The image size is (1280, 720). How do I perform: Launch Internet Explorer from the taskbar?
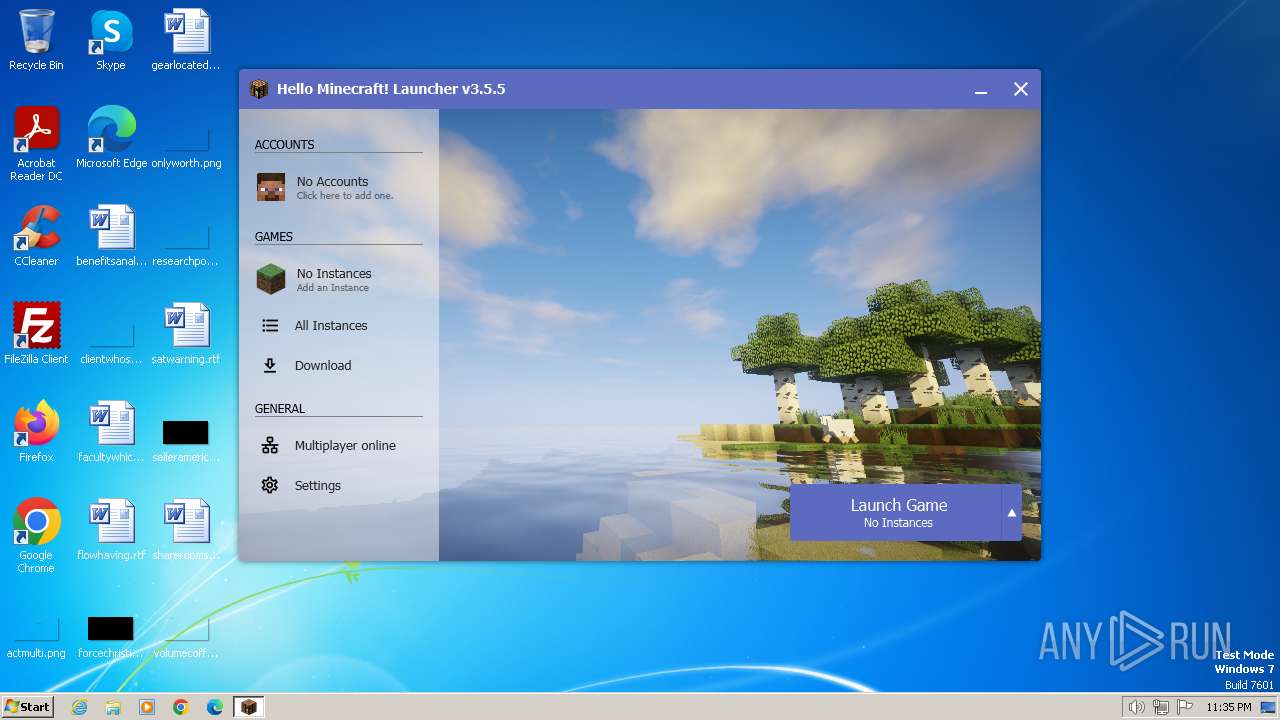point(79,707)
